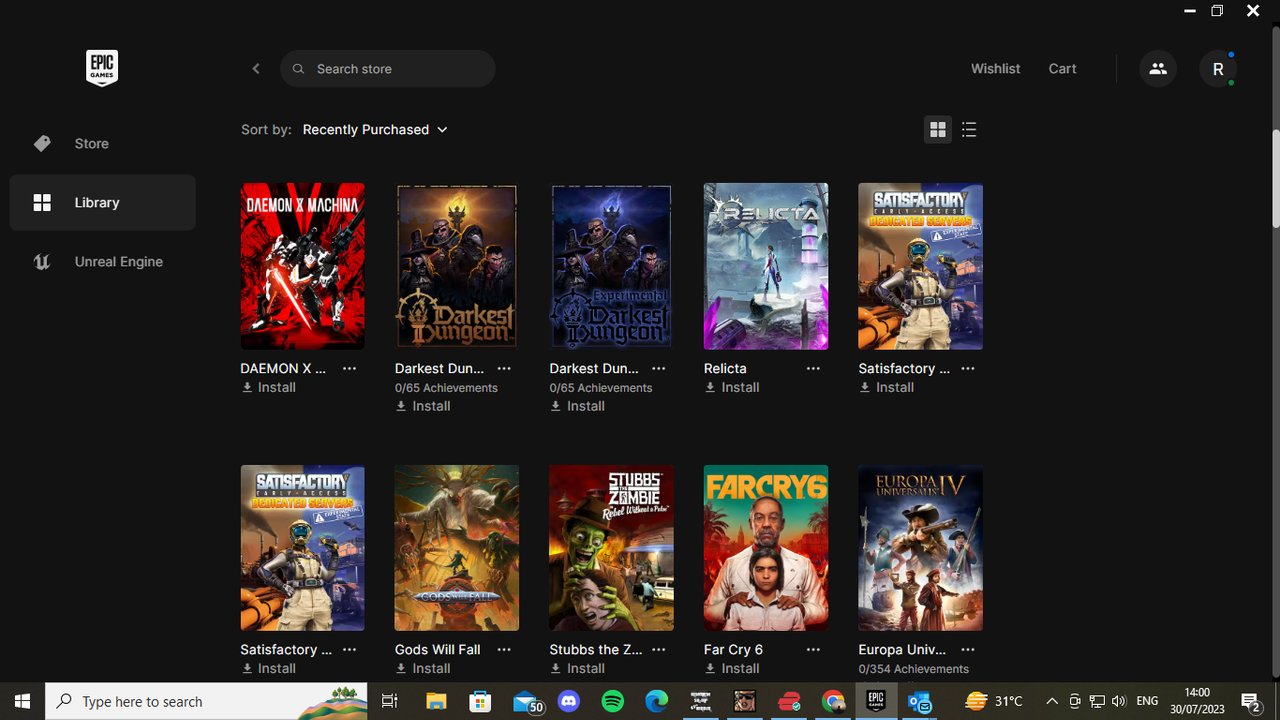Switch library to list view

pos(969,130)
